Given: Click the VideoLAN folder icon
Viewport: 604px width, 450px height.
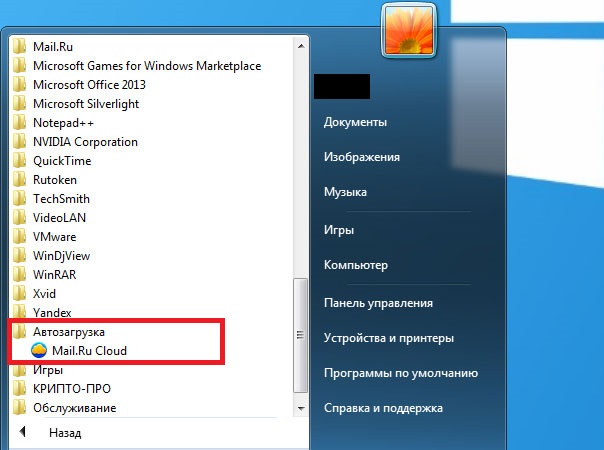Looking at the screenshot, I should [19, 218].
